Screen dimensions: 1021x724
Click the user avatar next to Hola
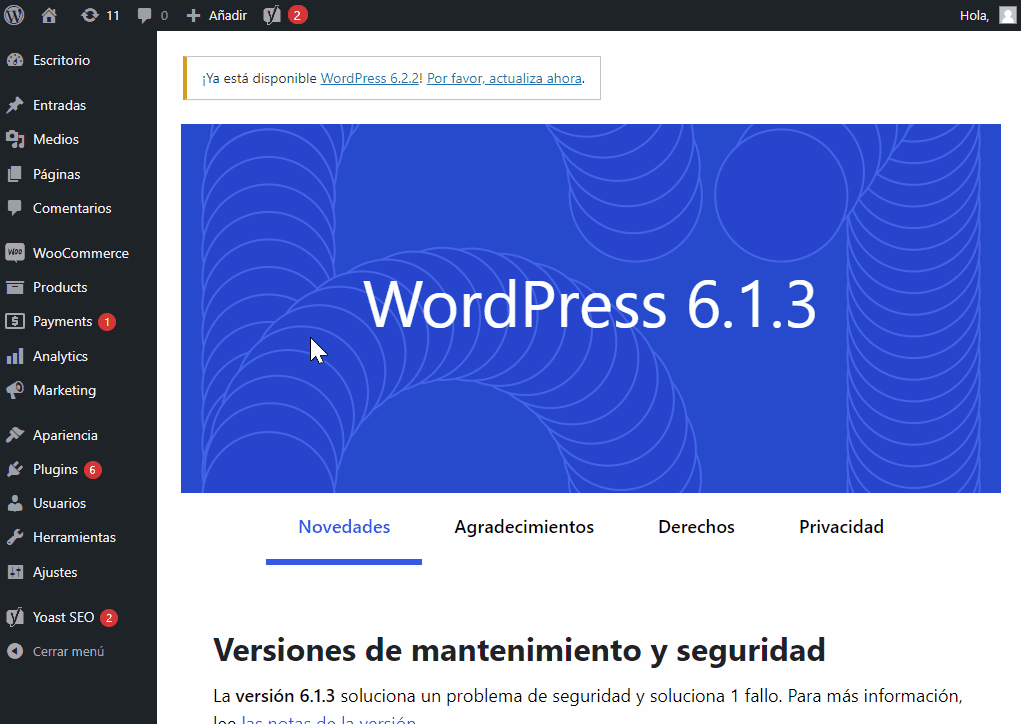(1007, 15)
